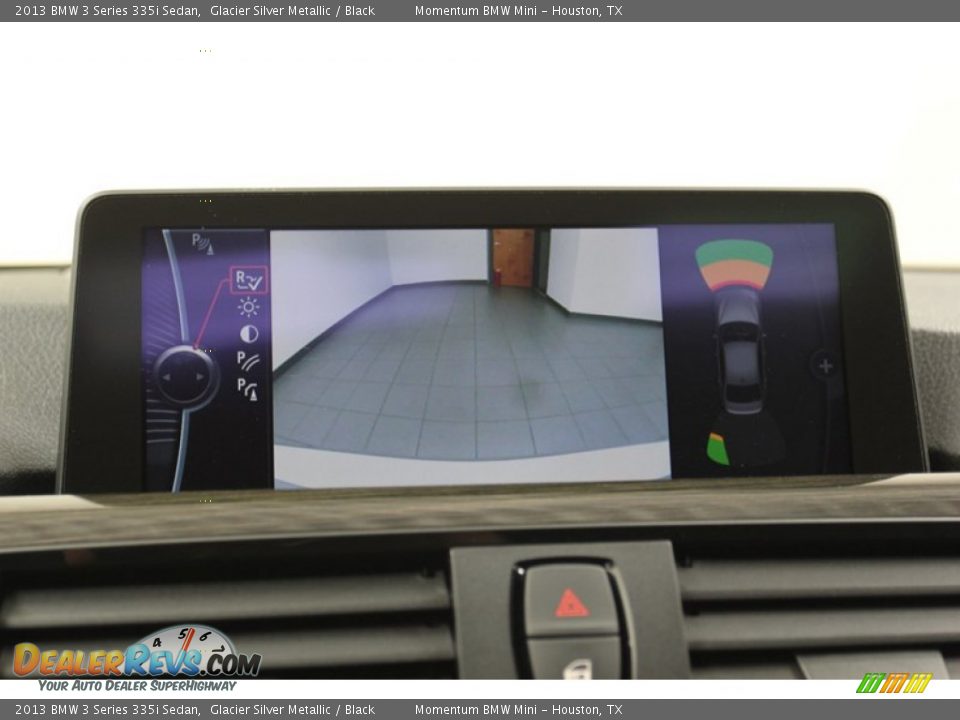Click the DealerRevs.com logo

137,659
